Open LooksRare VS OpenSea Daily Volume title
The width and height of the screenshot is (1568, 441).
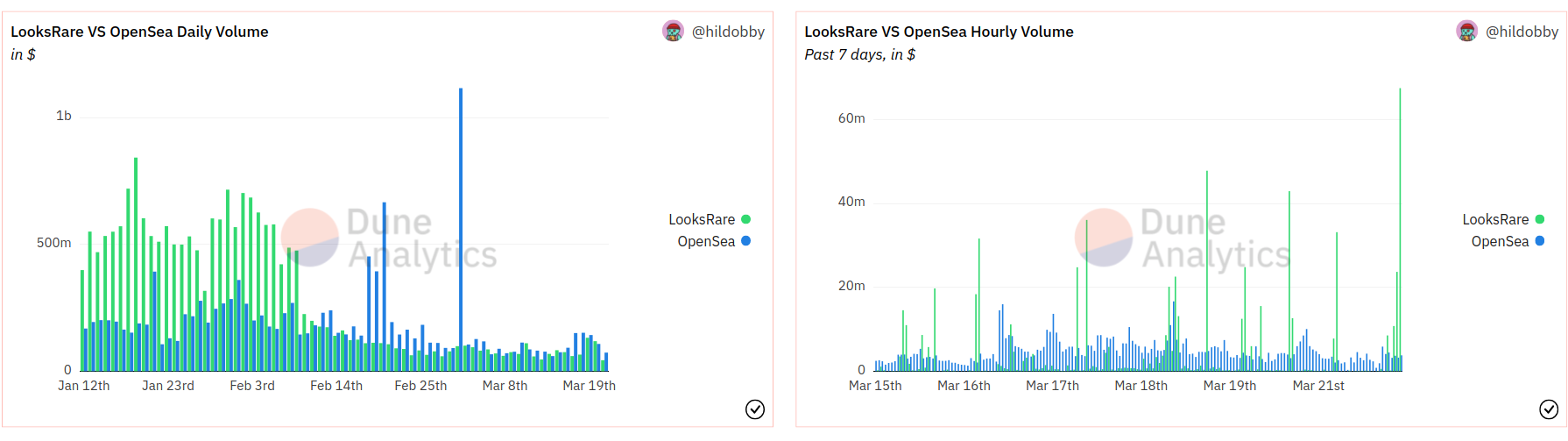click(x=139, y=32)
